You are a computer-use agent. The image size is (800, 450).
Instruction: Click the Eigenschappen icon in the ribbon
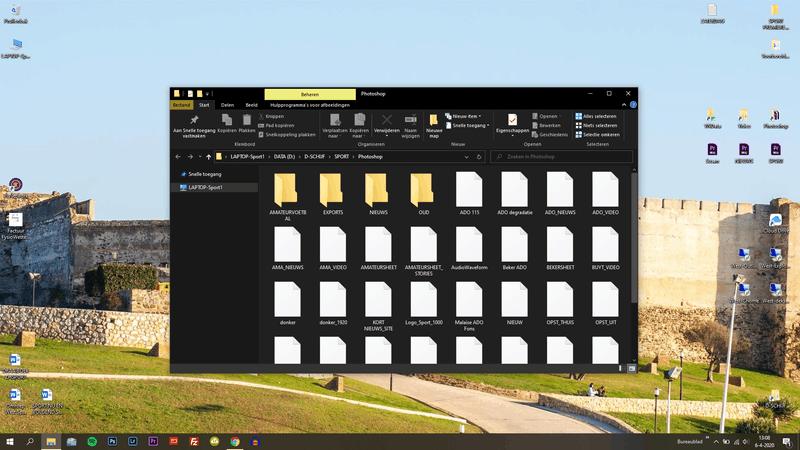(x=512, y=119)
